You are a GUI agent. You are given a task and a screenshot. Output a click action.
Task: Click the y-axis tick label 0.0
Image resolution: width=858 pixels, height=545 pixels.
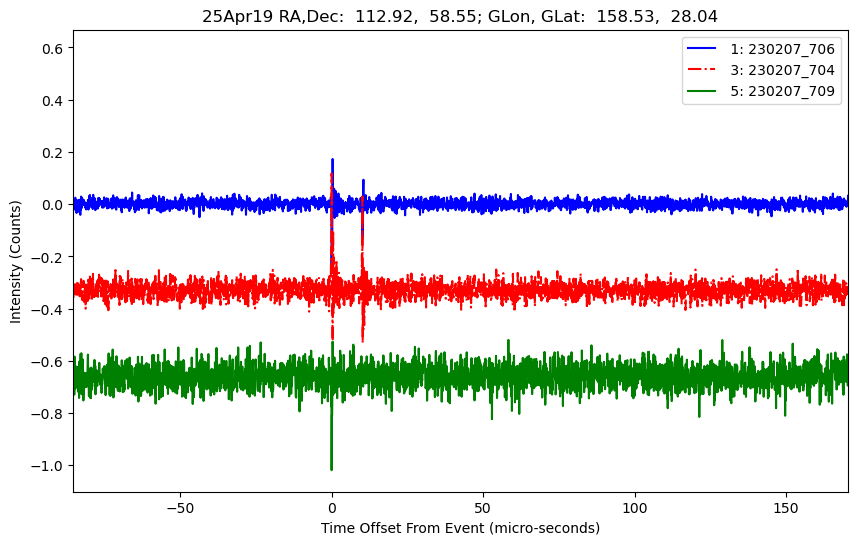click(x=53, y=205)
